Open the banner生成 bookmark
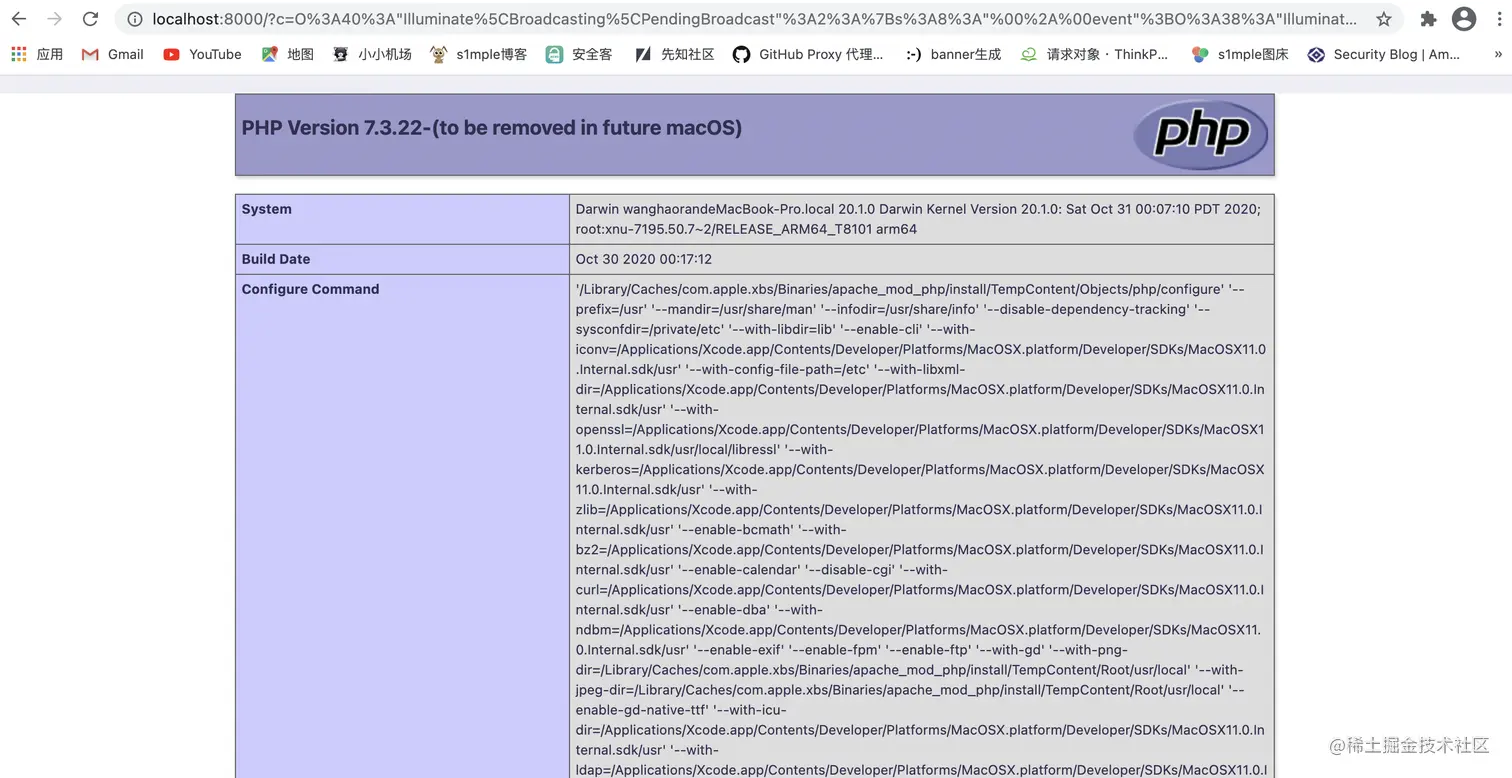This screenshot has height=778, width=1512. click(953, 54)
